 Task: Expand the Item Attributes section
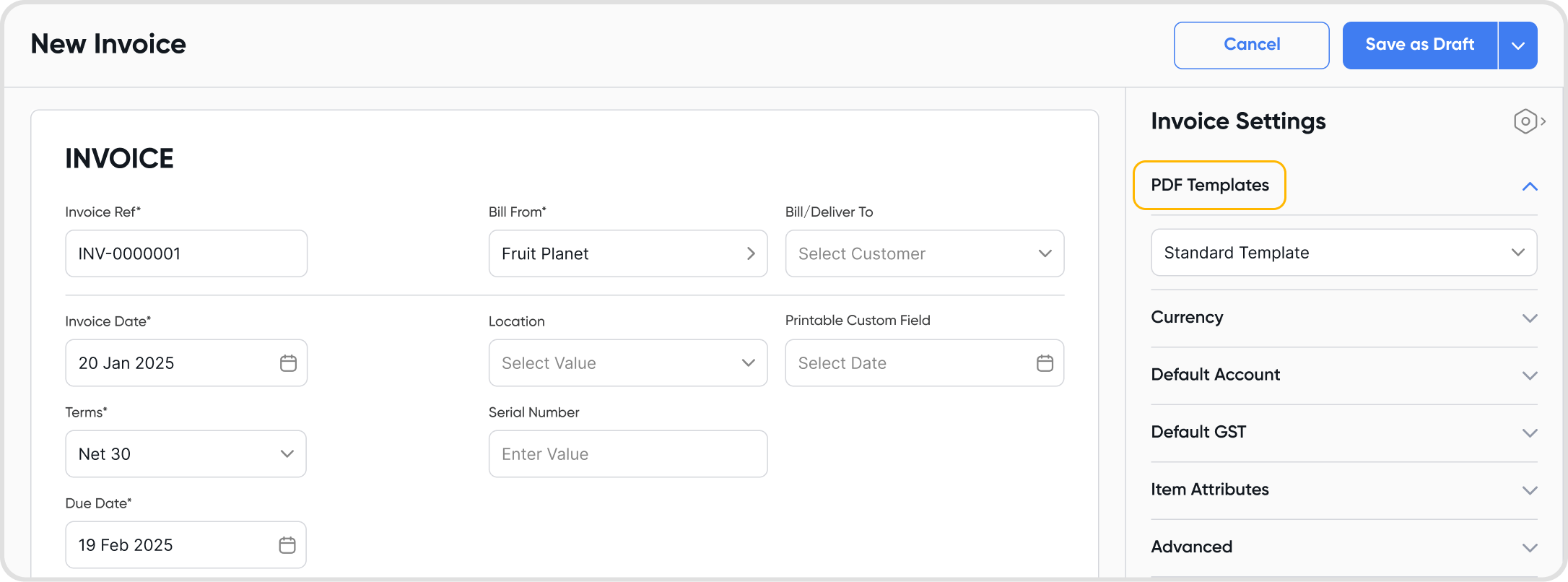(x=1529, y=490)
